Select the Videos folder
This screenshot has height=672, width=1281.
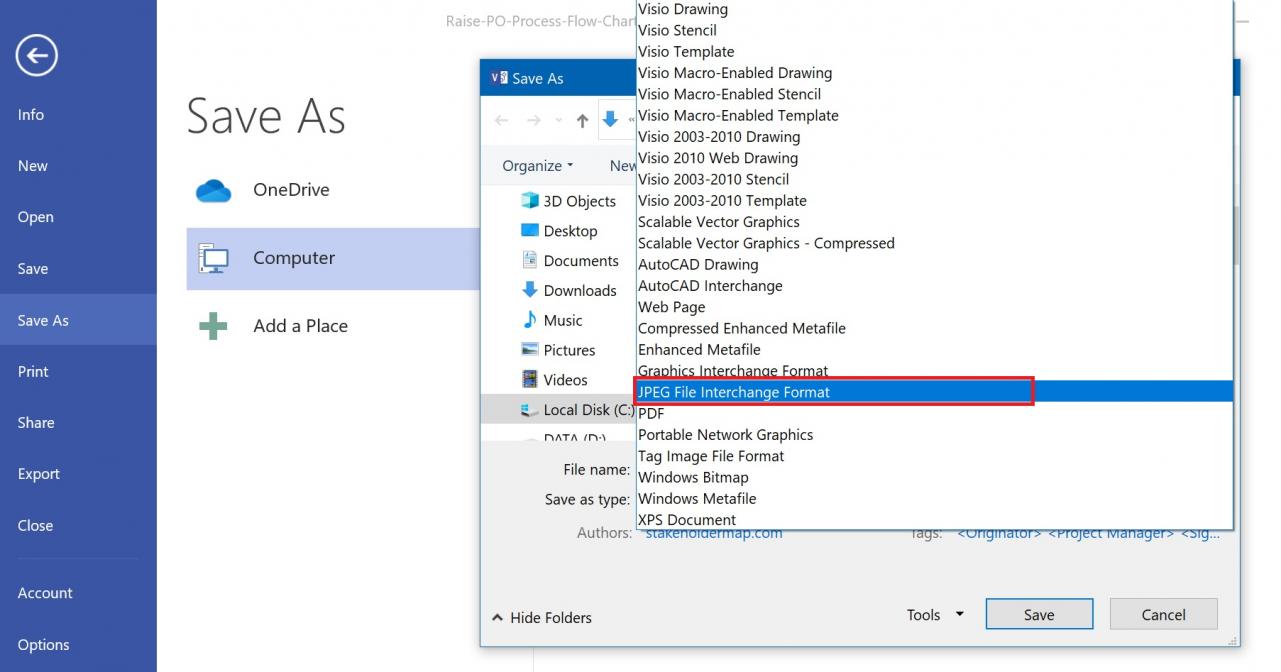(x=566, y=379)
